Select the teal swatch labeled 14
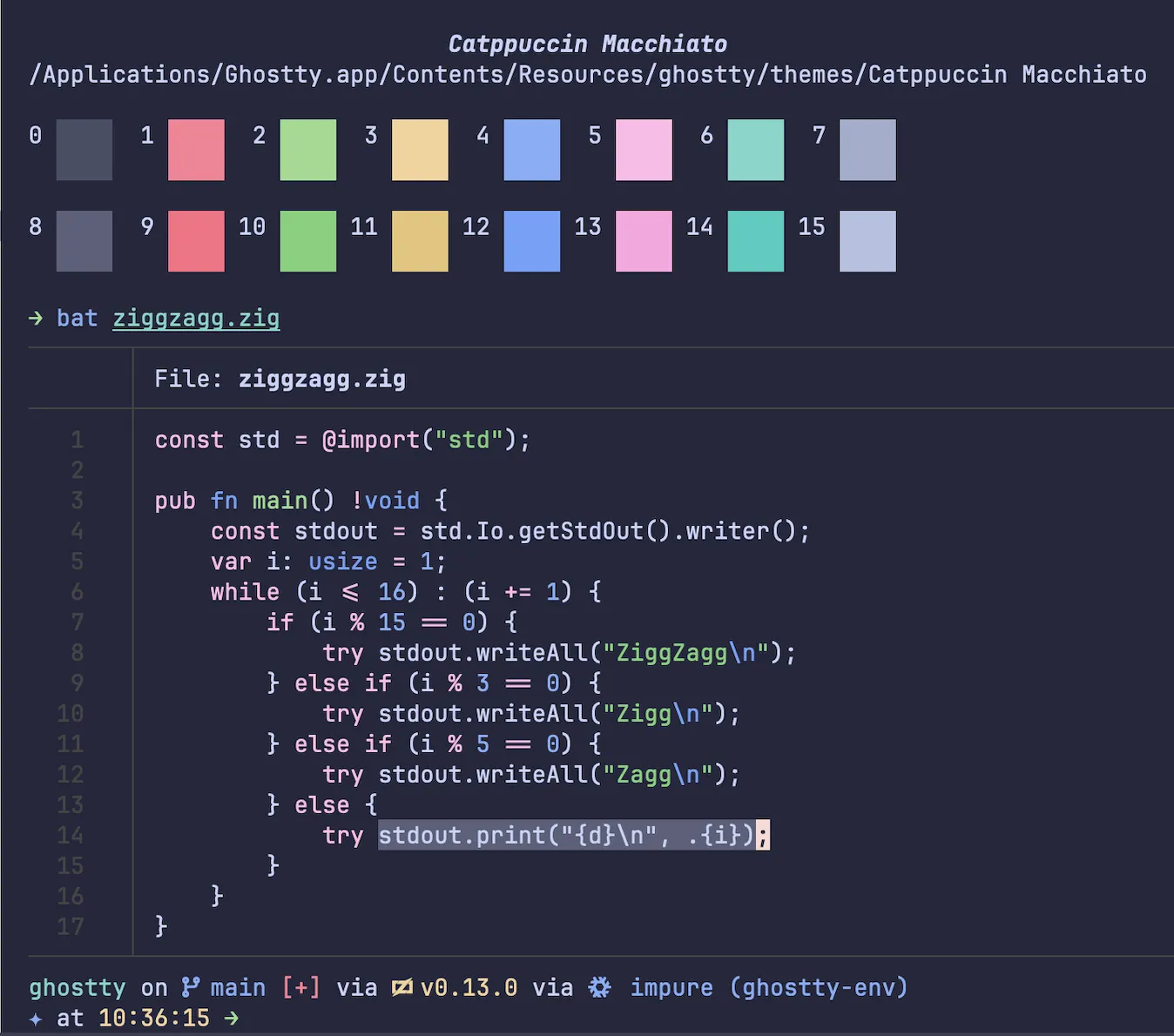1174x1036 pixels. click(755, 241)
